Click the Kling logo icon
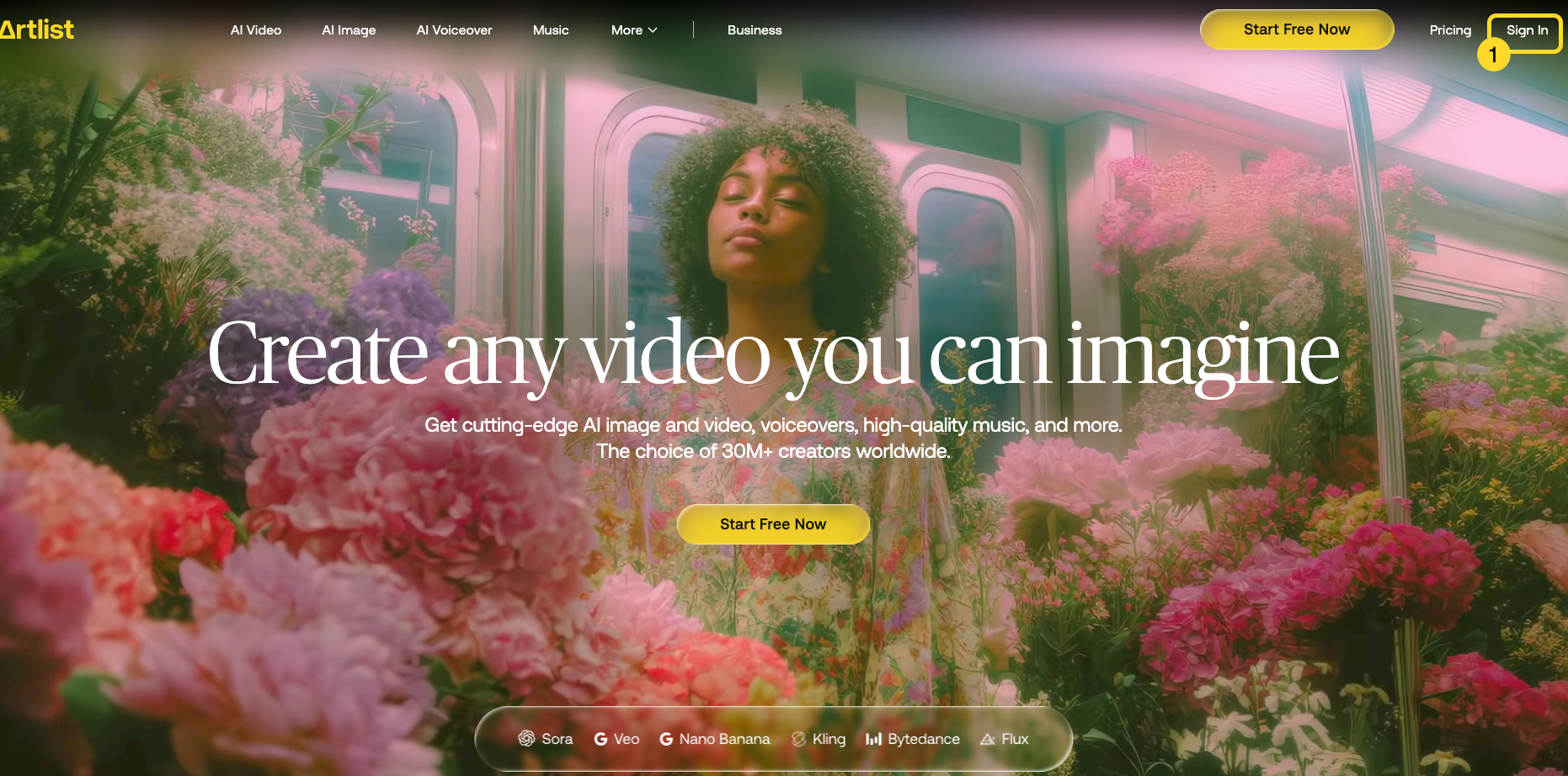The image size is (1568, 776). [798, 739]
